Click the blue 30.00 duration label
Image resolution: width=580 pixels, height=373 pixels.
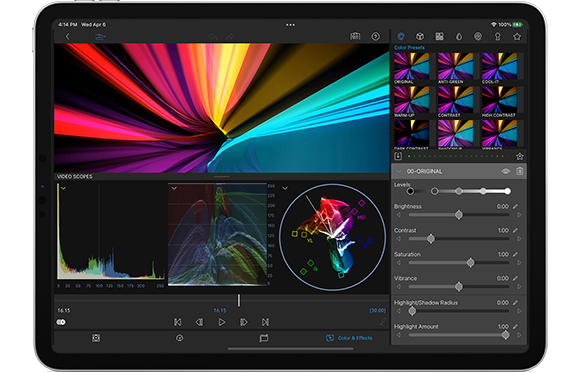click(x=377, y=310)
